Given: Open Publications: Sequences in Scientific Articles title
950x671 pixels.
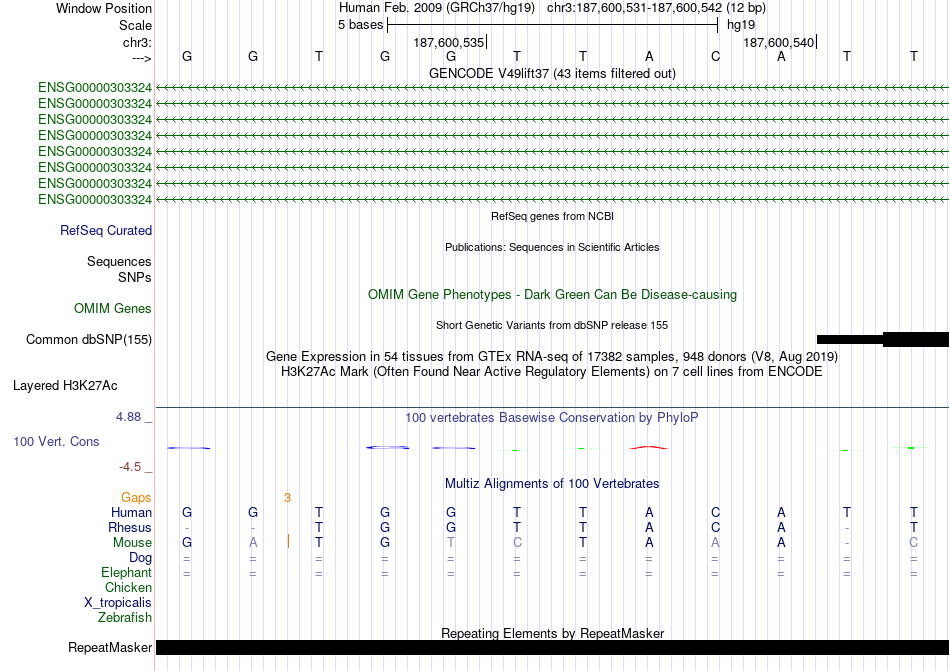Looking at the screenshot, I should (x=552, y=247).
